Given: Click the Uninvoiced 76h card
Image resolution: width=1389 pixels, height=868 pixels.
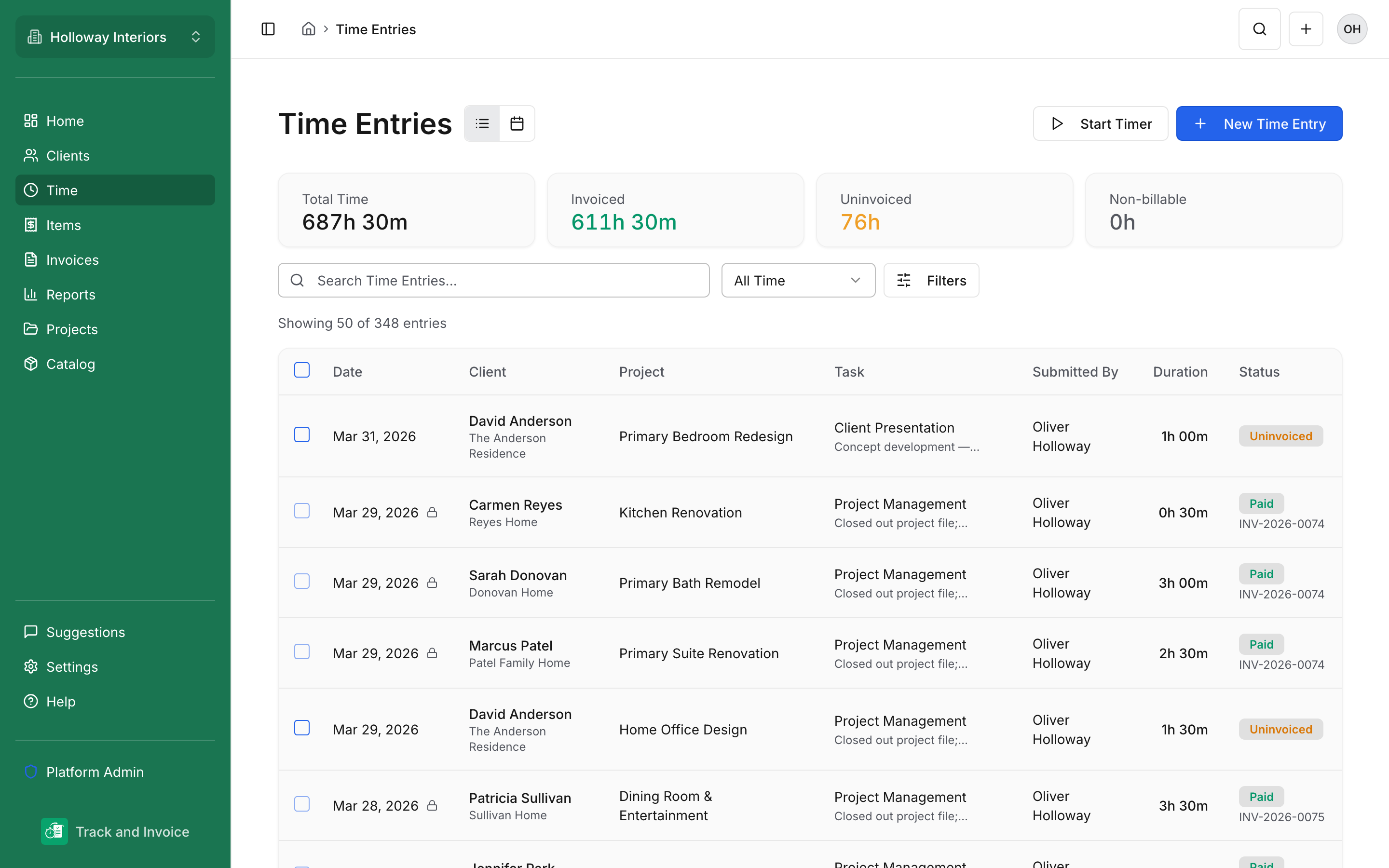Looking at the screenshot, I should click(944, 210).
